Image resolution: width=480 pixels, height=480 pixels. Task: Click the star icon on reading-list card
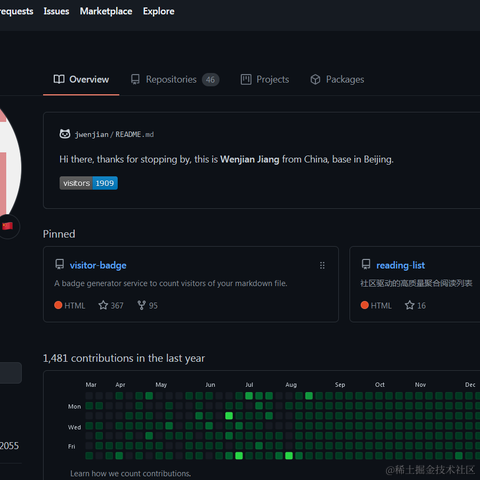point(409,305)
